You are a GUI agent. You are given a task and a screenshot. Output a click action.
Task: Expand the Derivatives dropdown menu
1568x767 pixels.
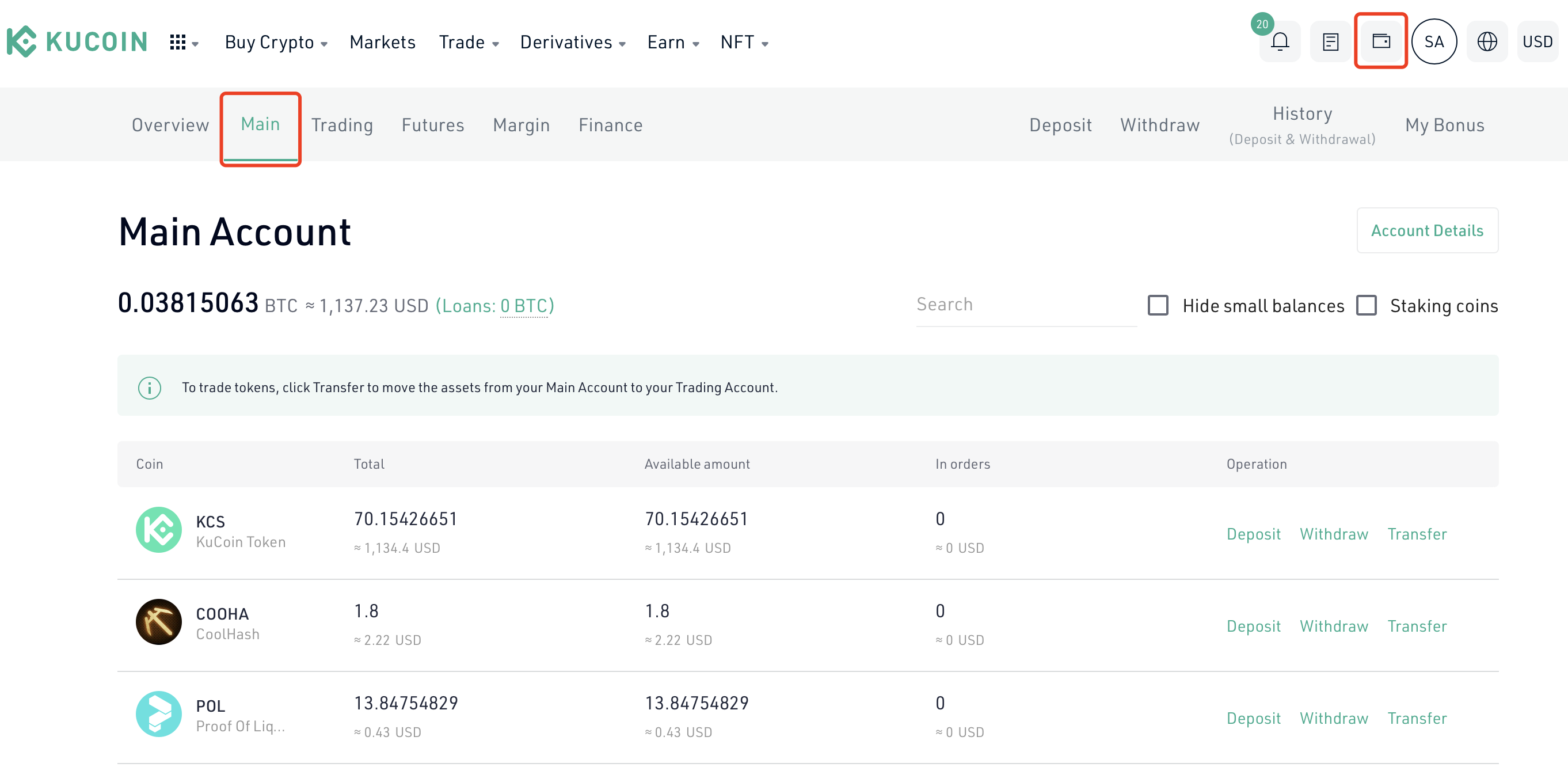coord(573,42)
